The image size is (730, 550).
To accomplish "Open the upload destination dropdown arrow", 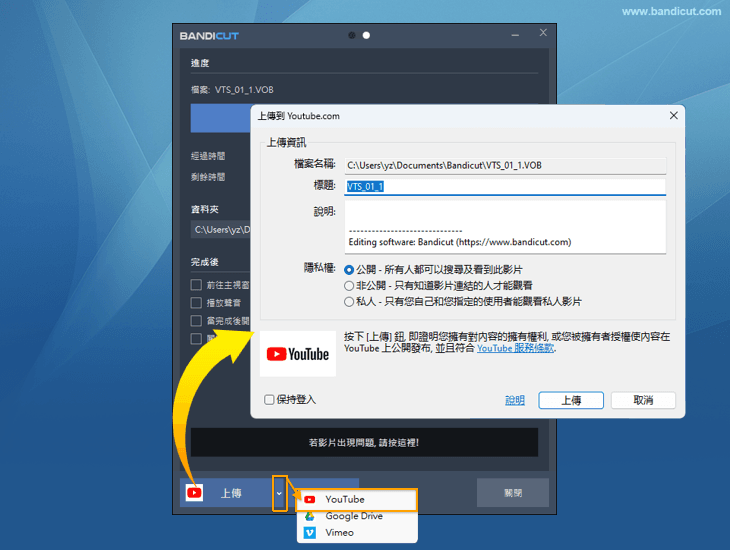I will pyautogui.click(x=279, y=493).
